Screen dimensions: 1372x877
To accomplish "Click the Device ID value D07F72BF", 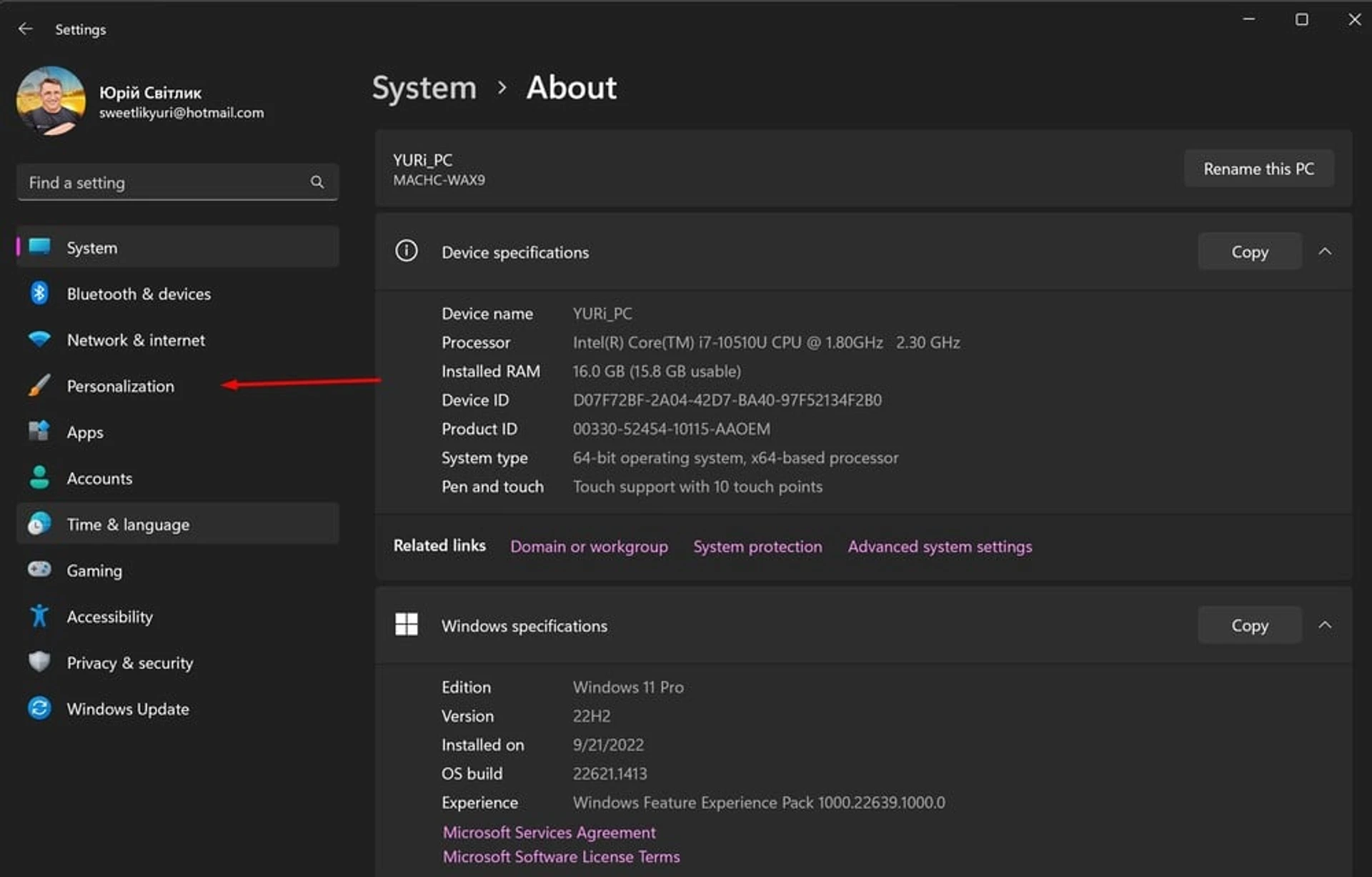I will pos(727,400).
